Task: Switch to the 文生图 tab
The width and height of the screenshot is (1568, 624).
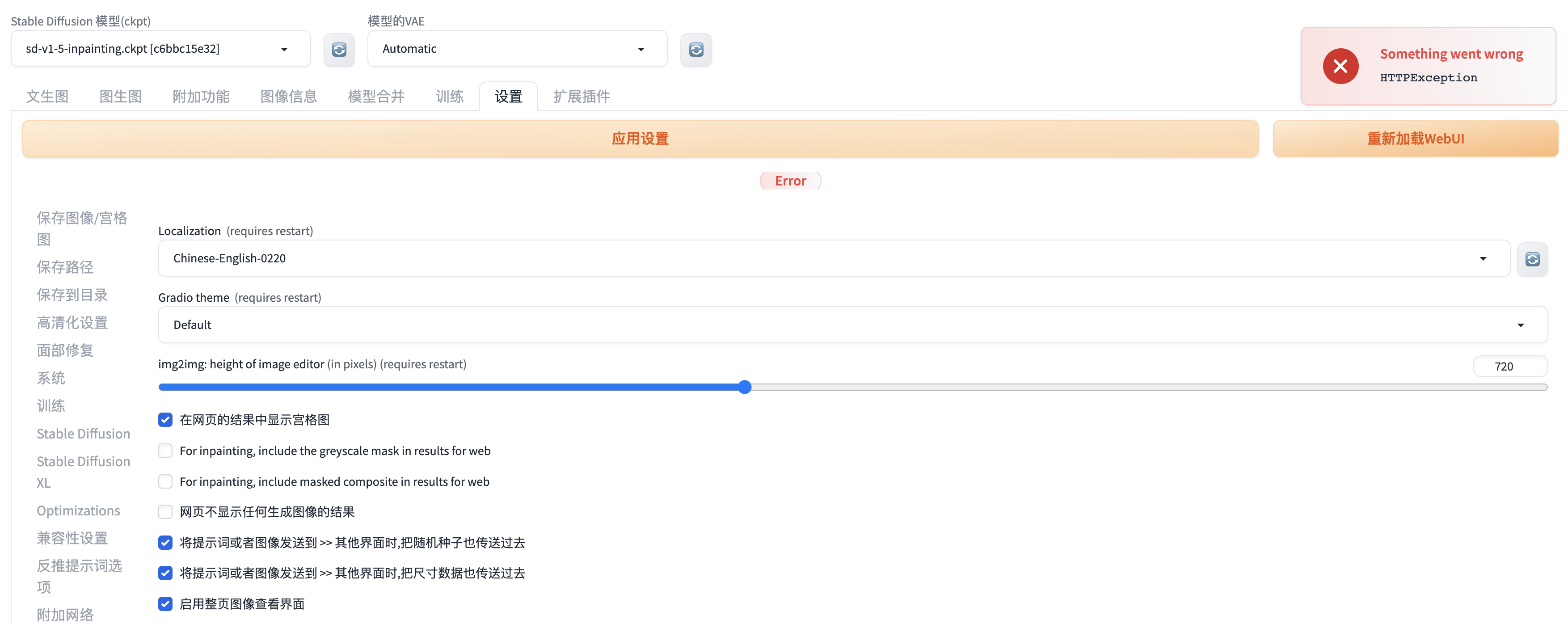Action: 47,96
